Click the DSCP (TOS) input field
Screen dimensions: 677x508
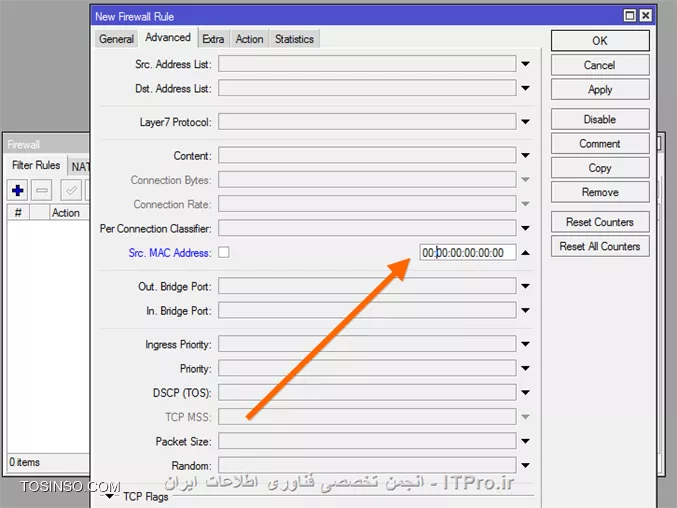pyautogui.click(x=367, y=392)
